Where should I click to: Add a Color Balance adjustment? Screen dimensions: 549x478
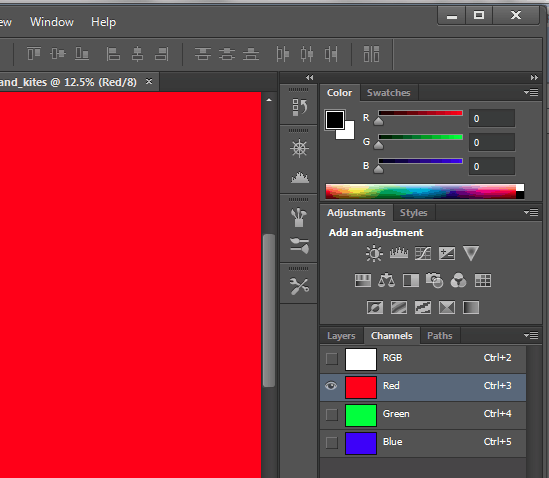[x=387, y=280]
